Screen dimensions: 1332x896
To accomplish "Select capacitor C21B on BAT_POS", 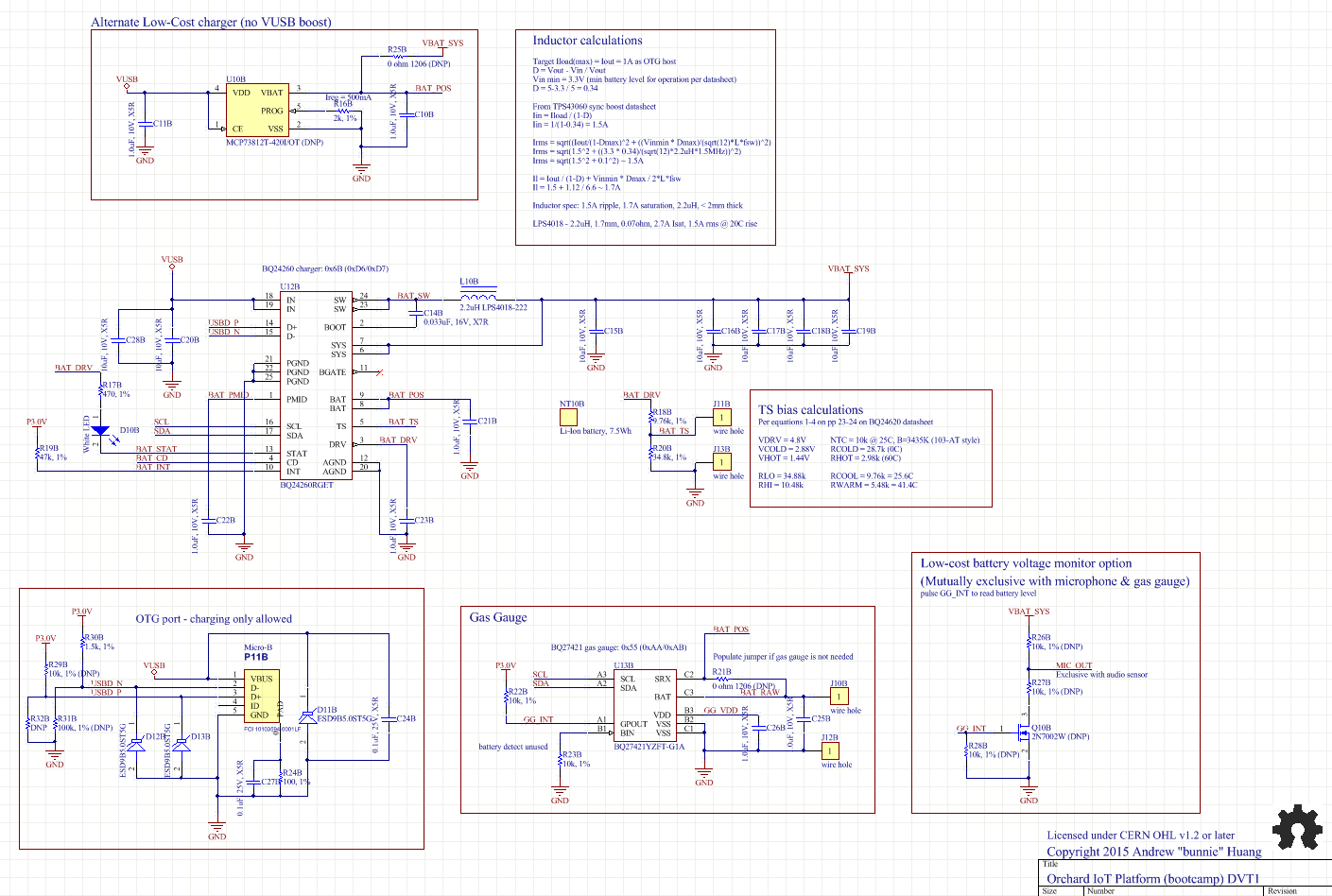I will pos(470,422).
